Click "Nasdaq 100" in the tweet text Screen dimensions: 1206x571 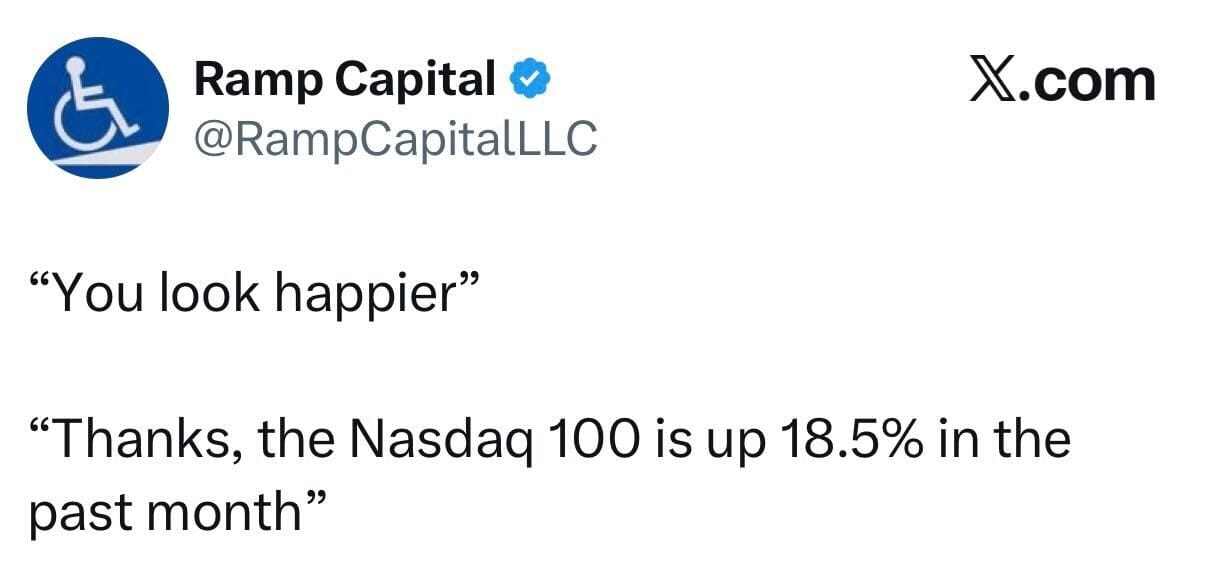(x=493, y=441)
